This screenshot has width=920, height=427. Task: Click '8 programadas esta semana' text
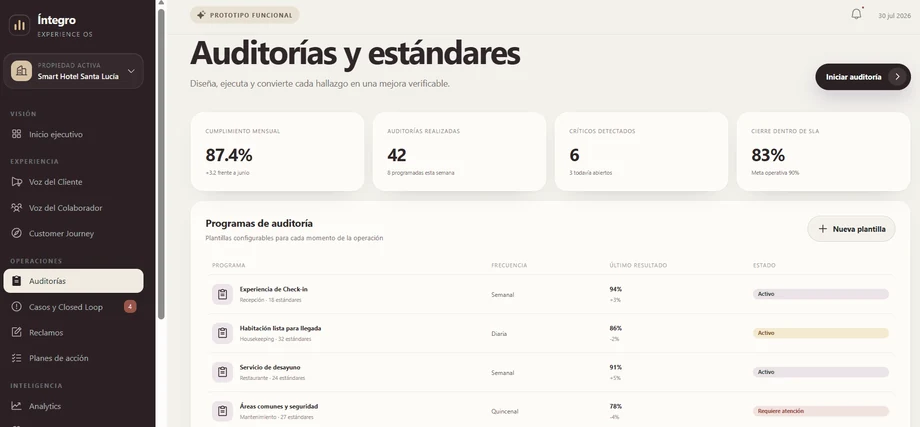pyautogui.click(x=421, y=173)
